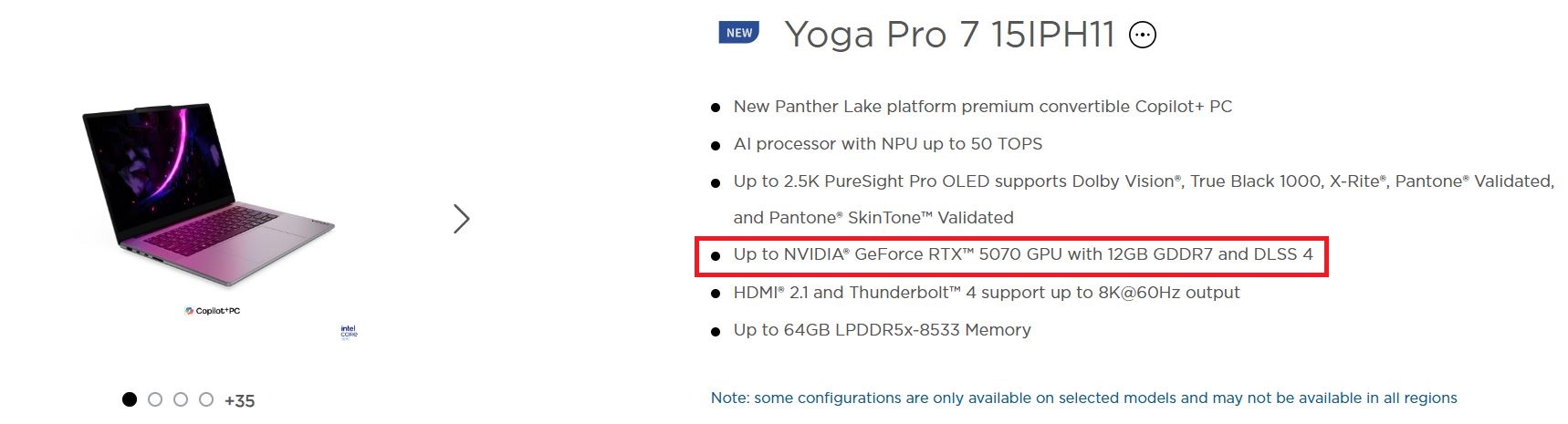The height and width of the screenshot is (424, 1568).
Task: Click the note about configurations availability
Action: [x=1083, y=398]
